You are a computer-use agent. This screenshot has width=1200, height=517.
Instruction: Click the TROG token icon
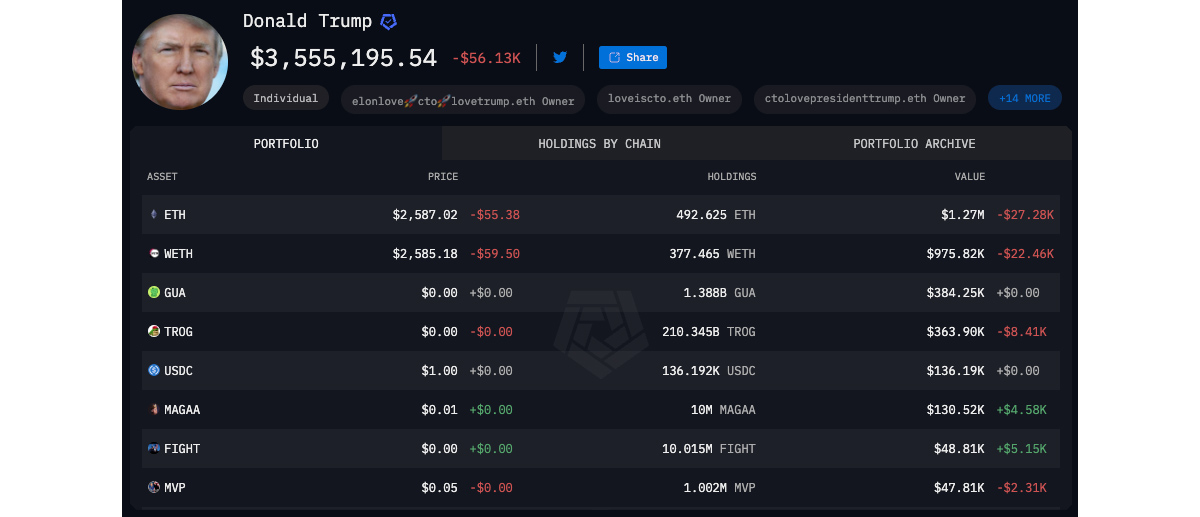click(153, 332)
